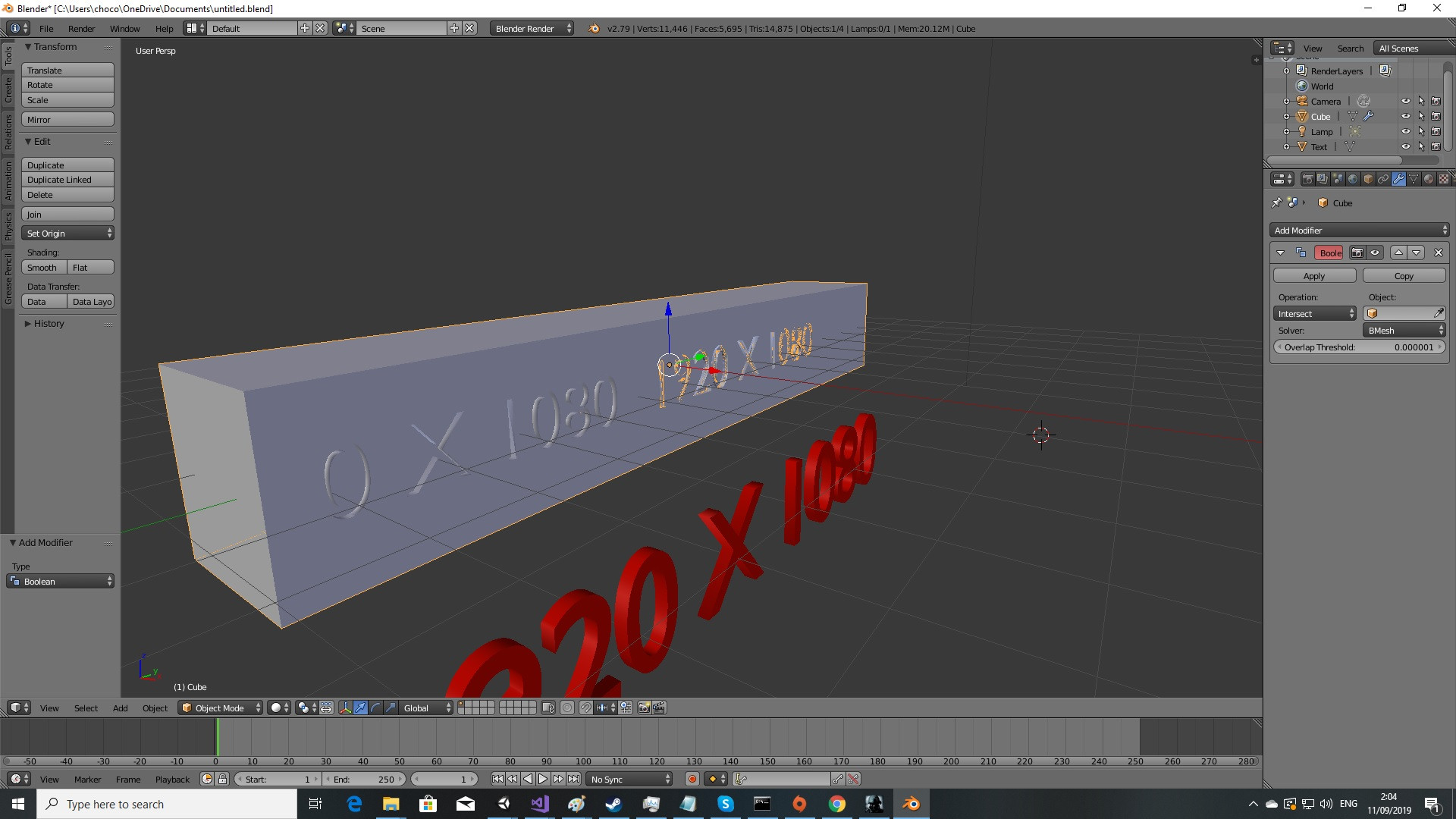The image size is (1456, 819).
Task: Toggle the timeline lock time button
Action: [x=222, y=779]
